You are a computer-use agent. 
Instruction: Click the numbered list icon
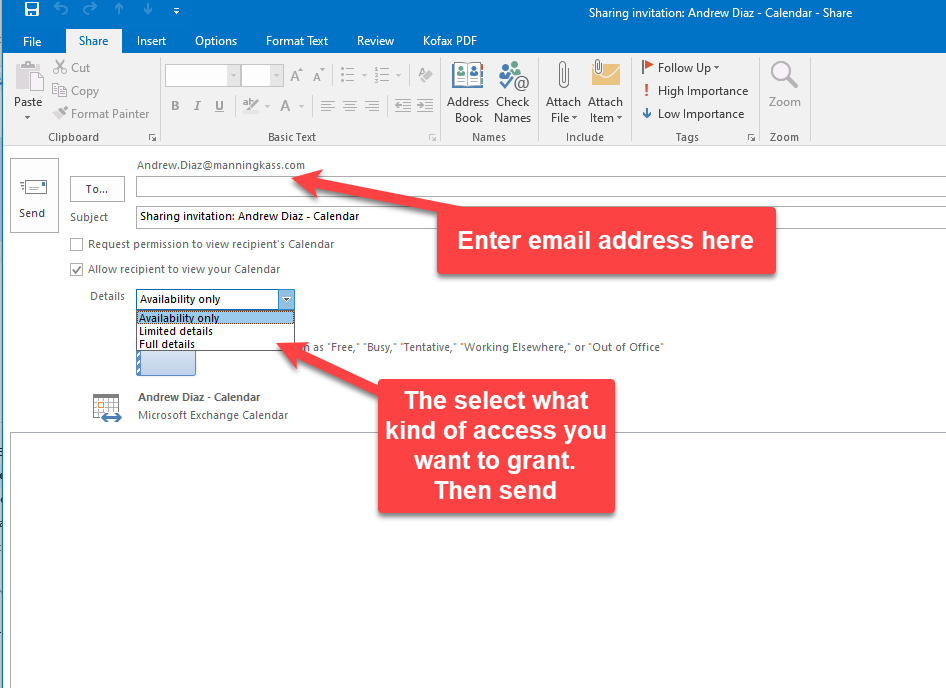(x=382, y=75)
